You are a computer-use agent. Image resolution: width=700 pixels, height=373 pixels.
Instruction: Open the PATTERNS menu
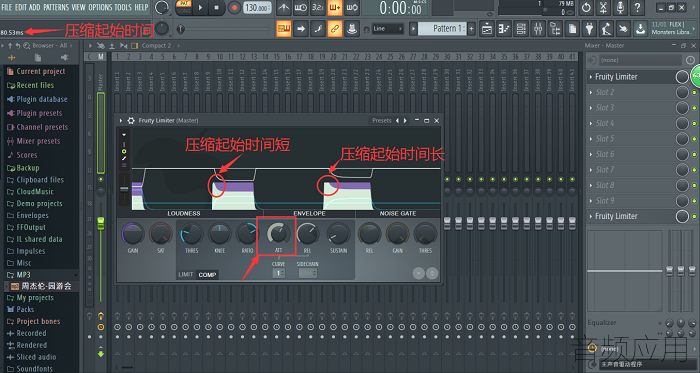[x=56, y=7]
